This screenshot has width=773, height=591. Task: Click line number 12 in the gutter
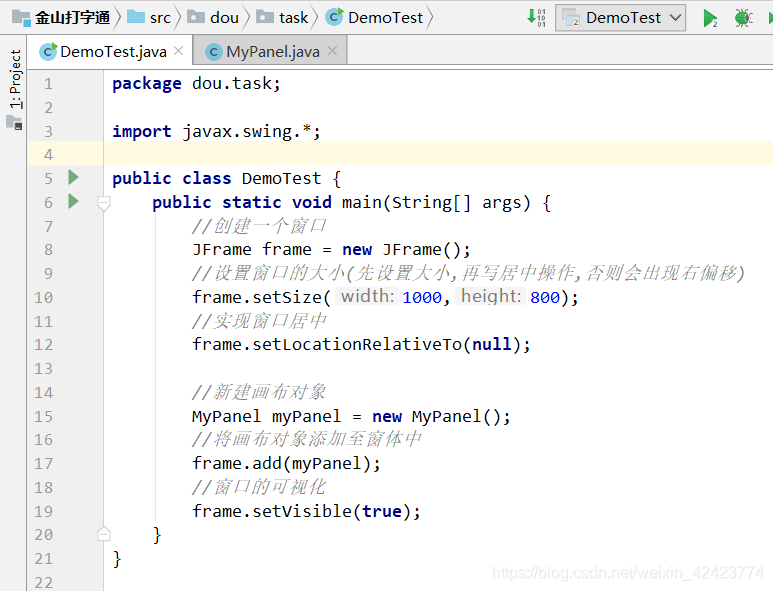43,345
